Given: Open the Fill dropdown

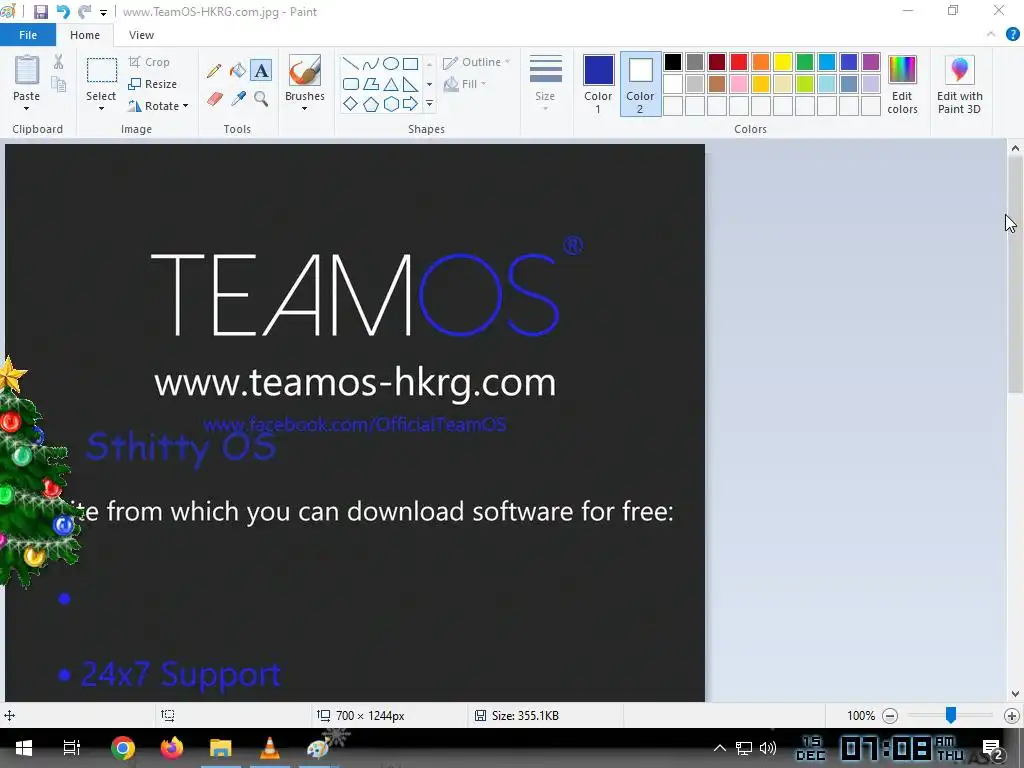Looking at the screenshot, I should 465,84.
